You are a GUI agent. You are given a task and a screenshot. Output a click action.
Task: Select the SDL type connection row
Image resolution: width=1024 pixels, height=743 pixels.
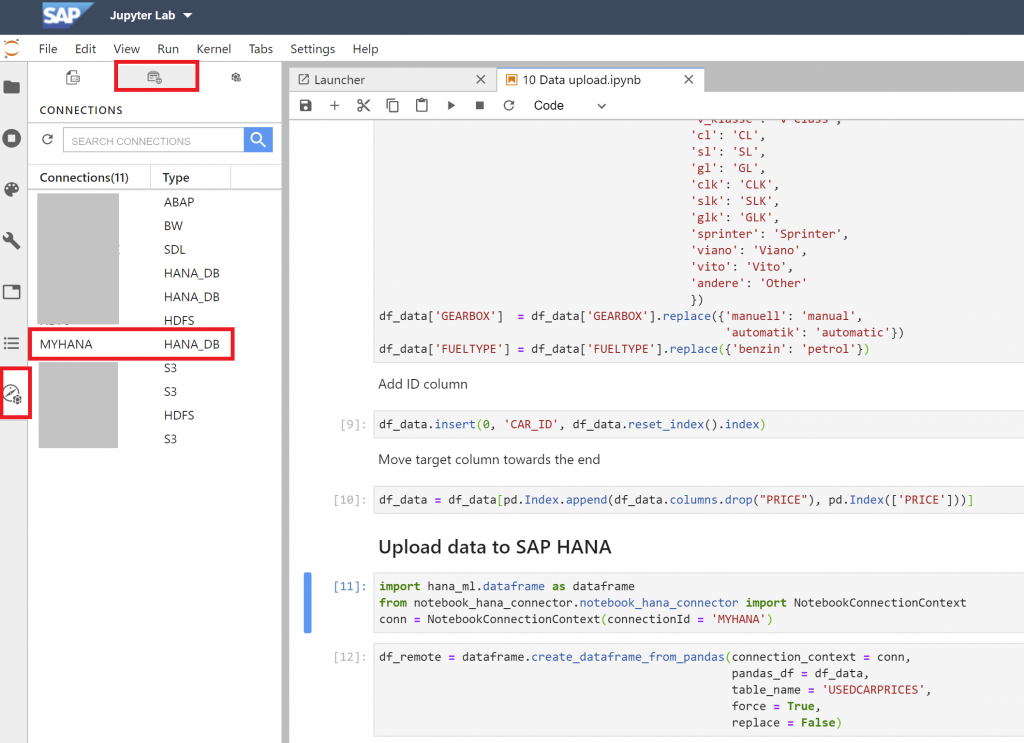pos(155,249)
